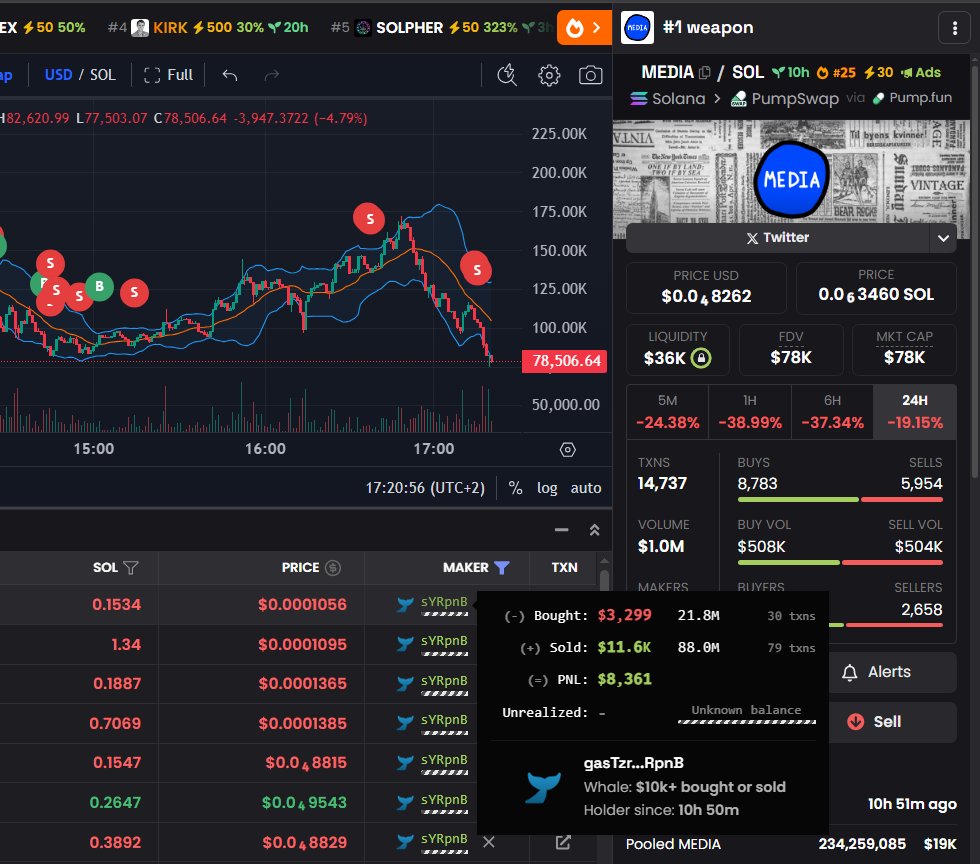Screen dimensions: 980x864
Task: Select the 6H timeframe tab
Action: click(832, 412)
